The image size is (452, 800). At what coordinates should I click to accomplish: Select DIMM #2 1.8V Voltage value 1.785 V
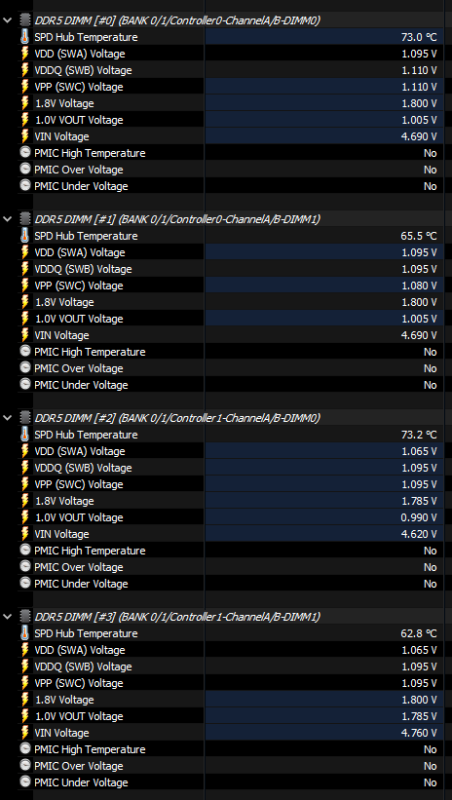tap(419, 501)
